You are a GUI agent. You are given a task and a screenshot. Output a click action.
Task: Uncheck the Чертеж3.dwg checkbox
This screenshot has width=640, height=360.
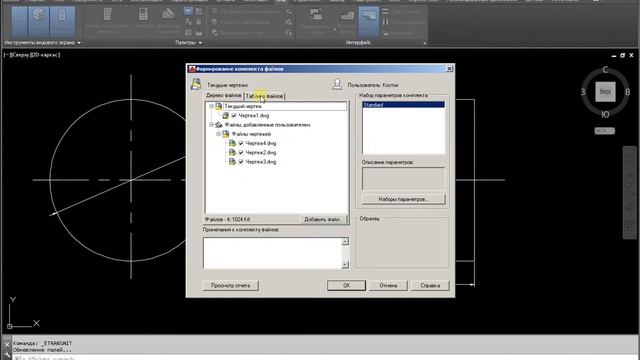(x=241, y=162)
